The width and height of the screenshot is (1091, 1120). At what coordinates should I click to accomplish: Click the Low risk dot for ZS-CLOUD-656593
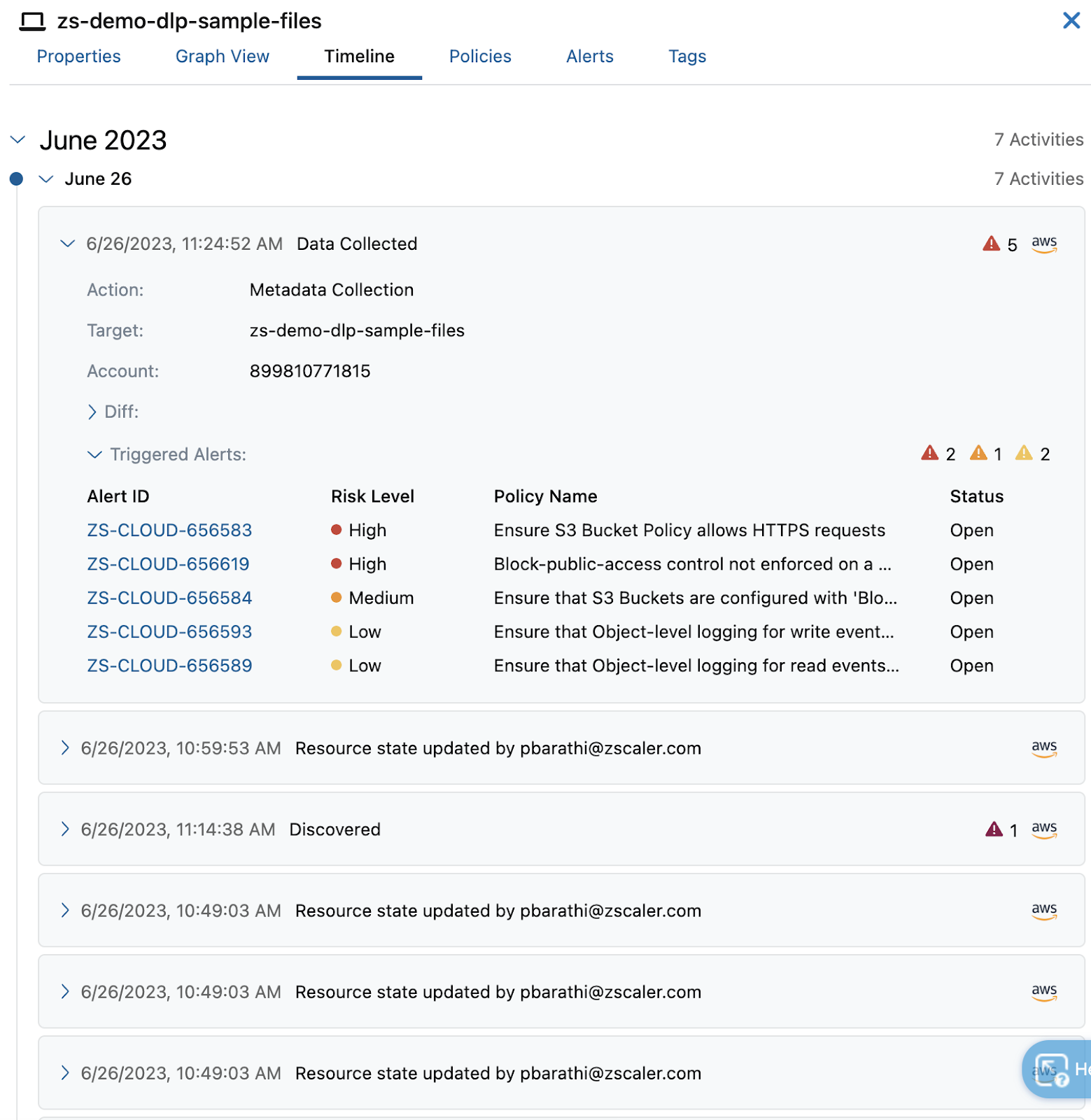(336, 631)
